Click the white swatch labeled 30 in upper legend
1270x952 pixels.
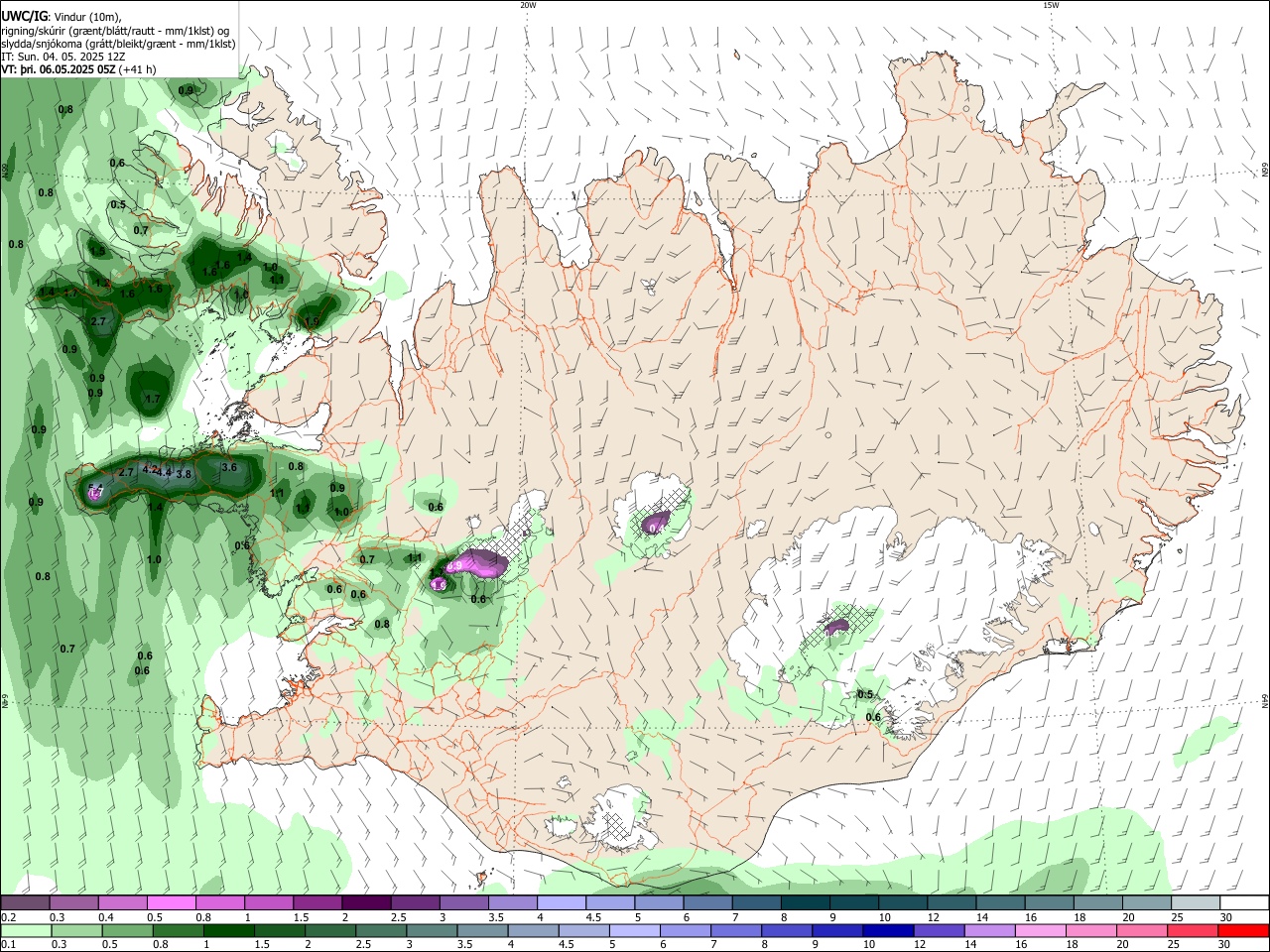pos(1244,902)
